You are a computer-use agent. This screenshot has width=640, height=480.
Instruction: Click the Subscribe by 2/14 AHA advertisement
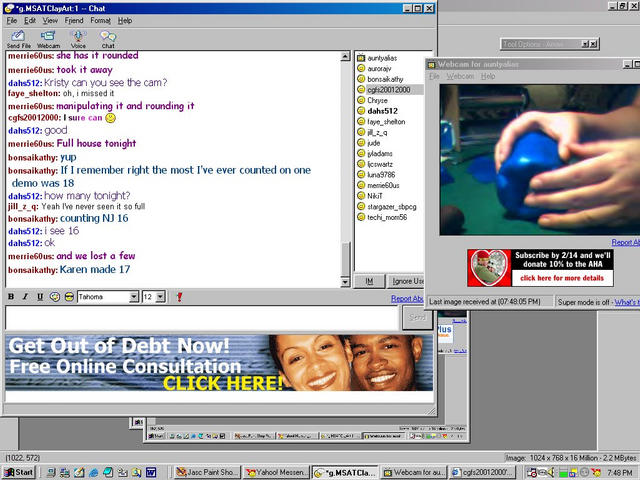coord(540,268)
